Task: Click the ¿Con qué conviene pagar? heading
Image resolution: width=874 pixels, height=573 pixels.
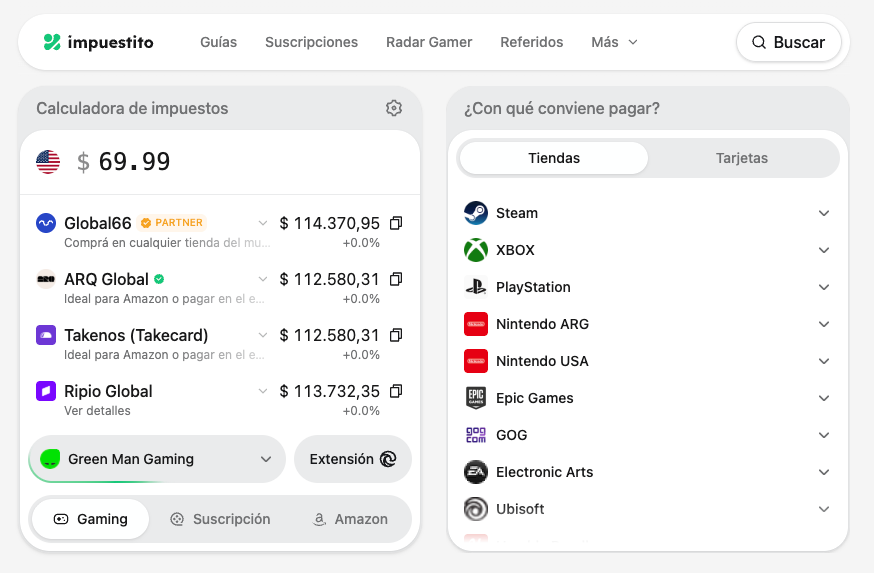Action: point(562,108)
